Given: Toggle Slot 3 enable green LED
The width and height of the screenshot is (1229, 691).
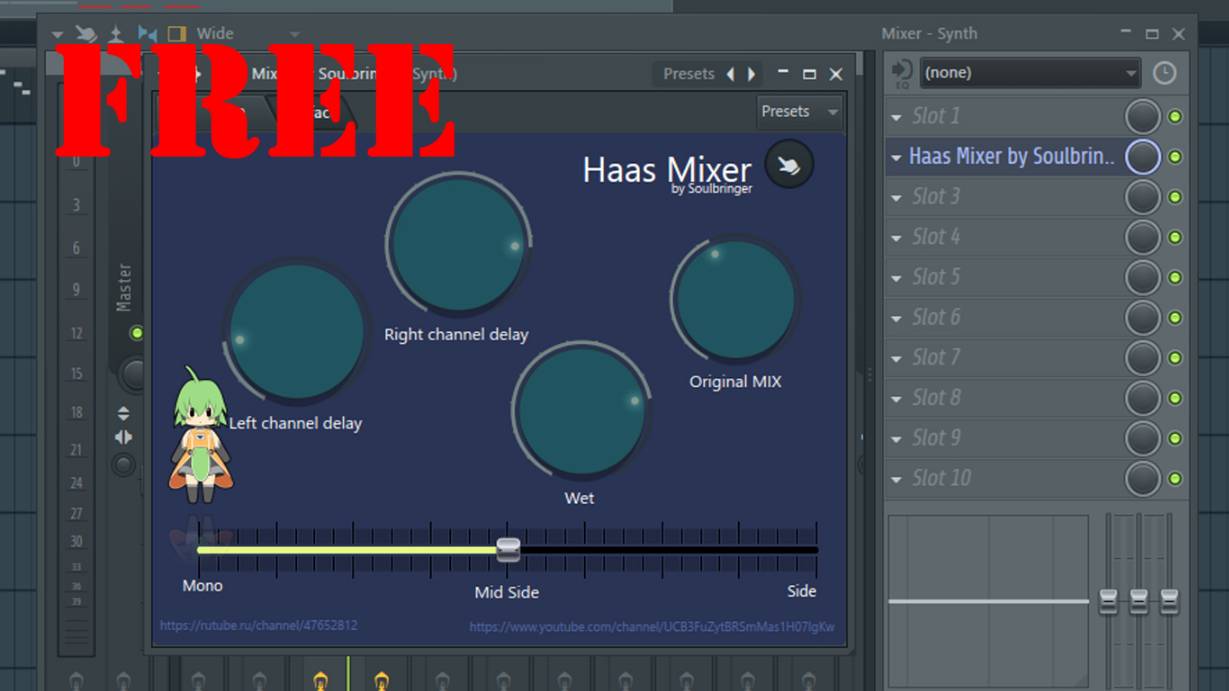Looking at the screenshot, I should tap(1175, 197).
